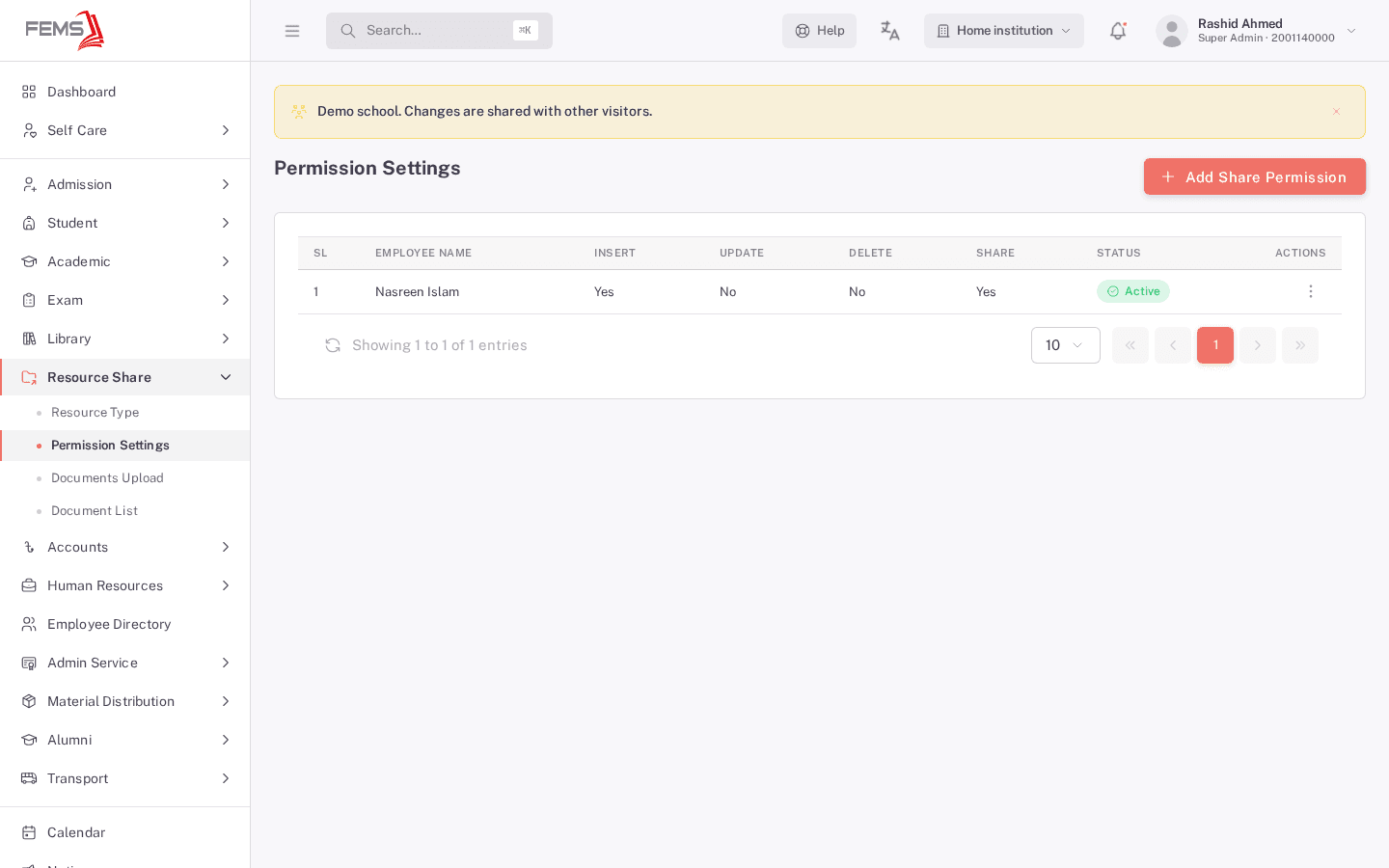1389x868 pixels.
Task: Open Resource Type submenu item
Action: click(x=125, y=413)
